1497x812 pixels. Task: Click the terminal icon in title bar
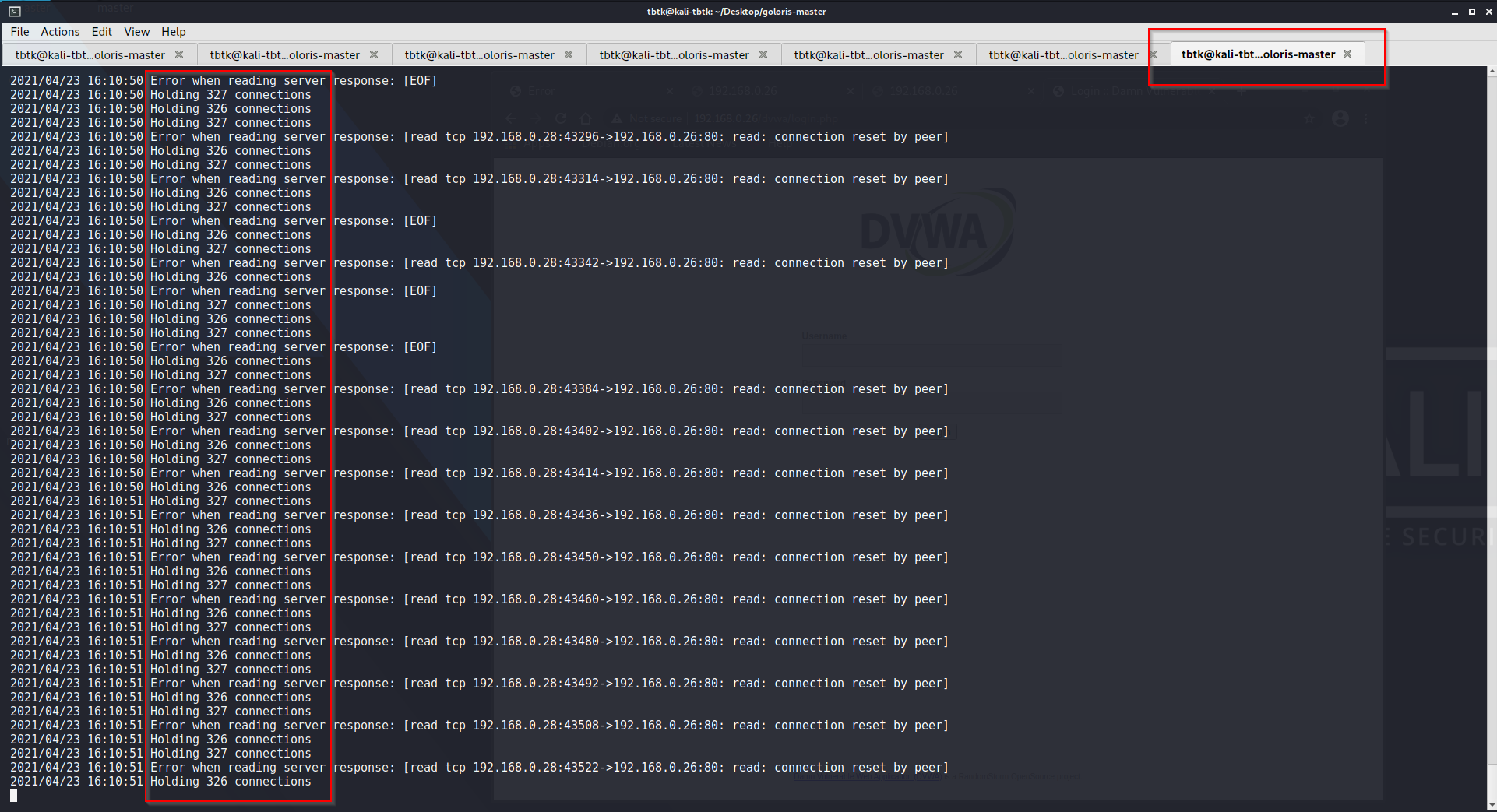(15, 11)
